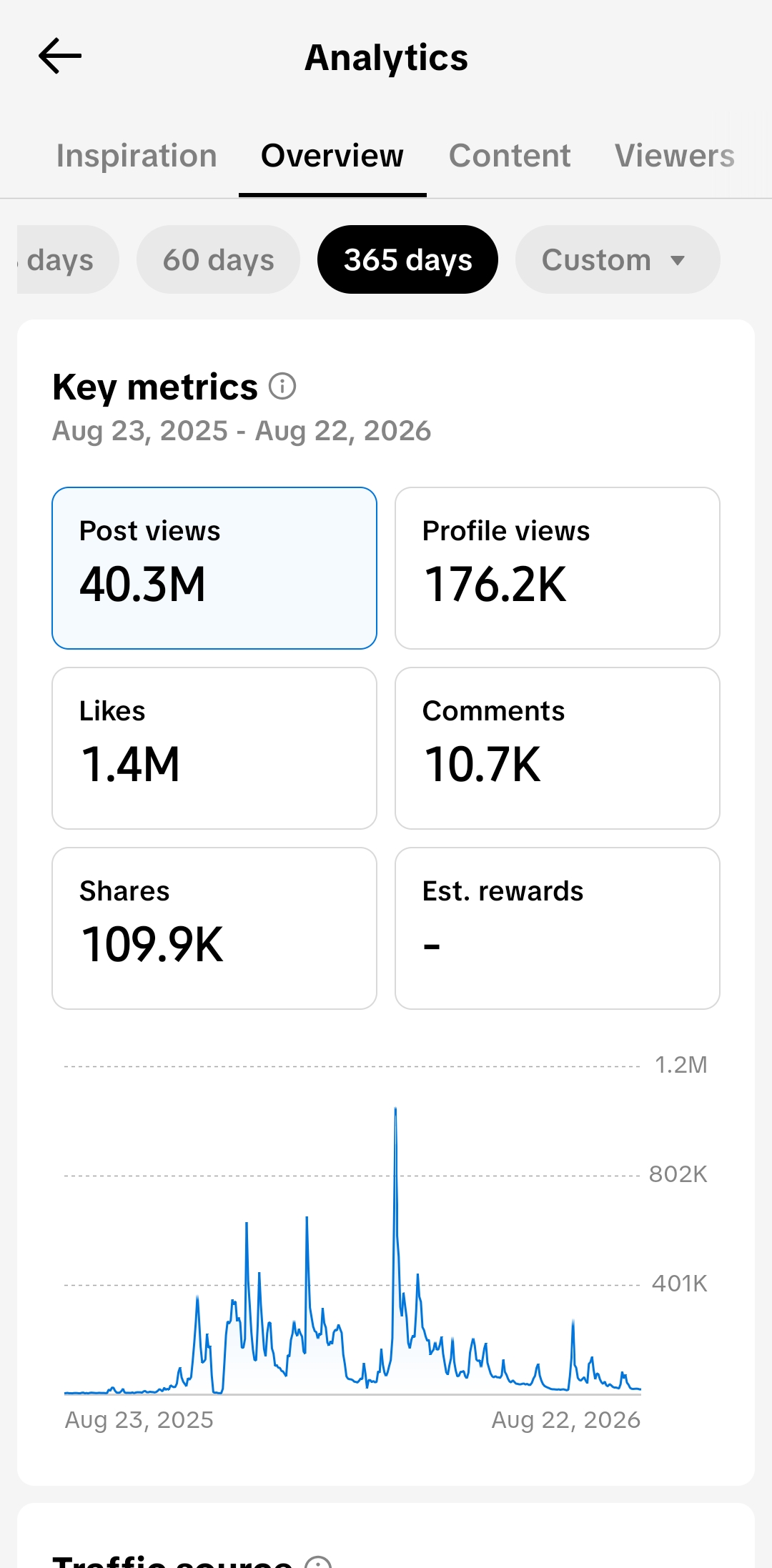The width and height of the screenshot is (772, 1568).
Task: Click the Custom dropdown arrow
Action: tap(678, 260)
